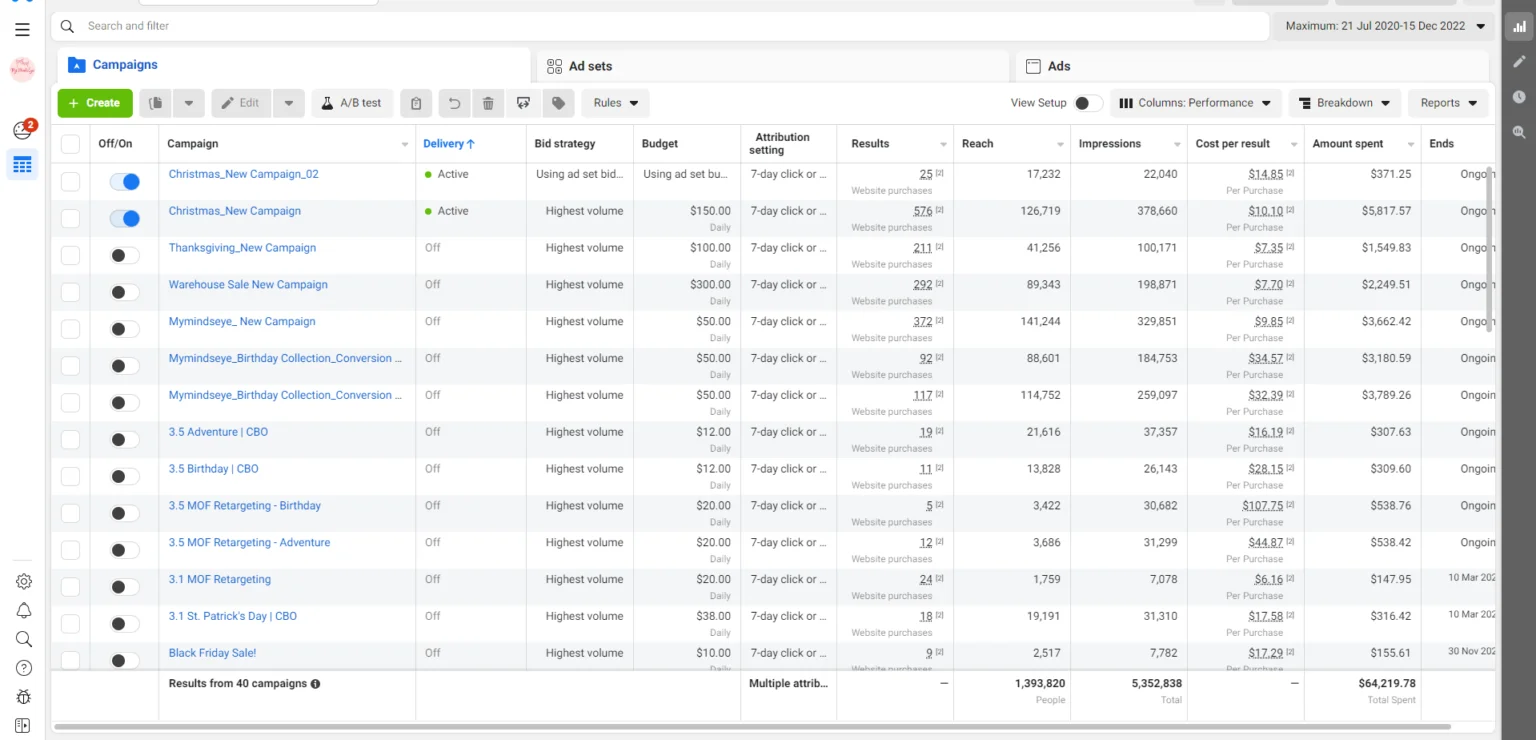Click the bug report icon in sidebar

24,697
